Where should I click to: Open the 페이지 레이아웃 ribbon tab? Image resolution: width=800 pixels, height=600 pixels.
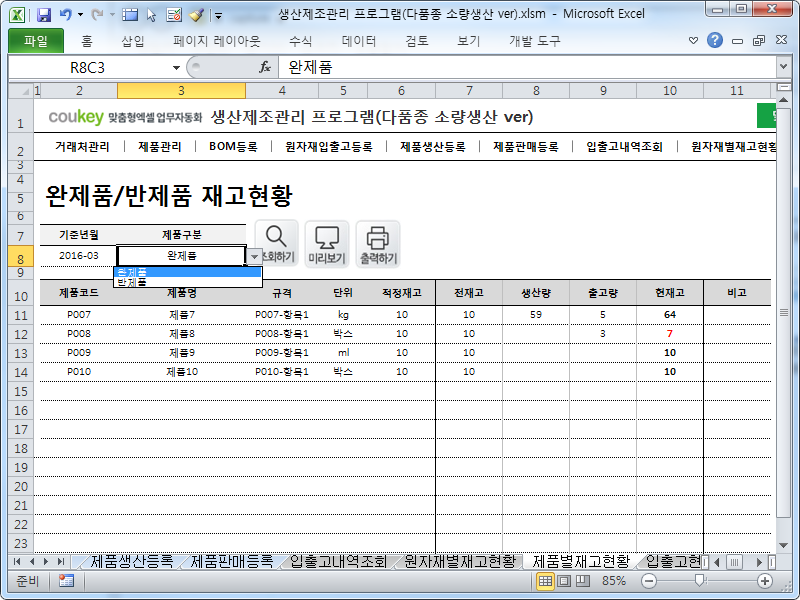(216, 41)
